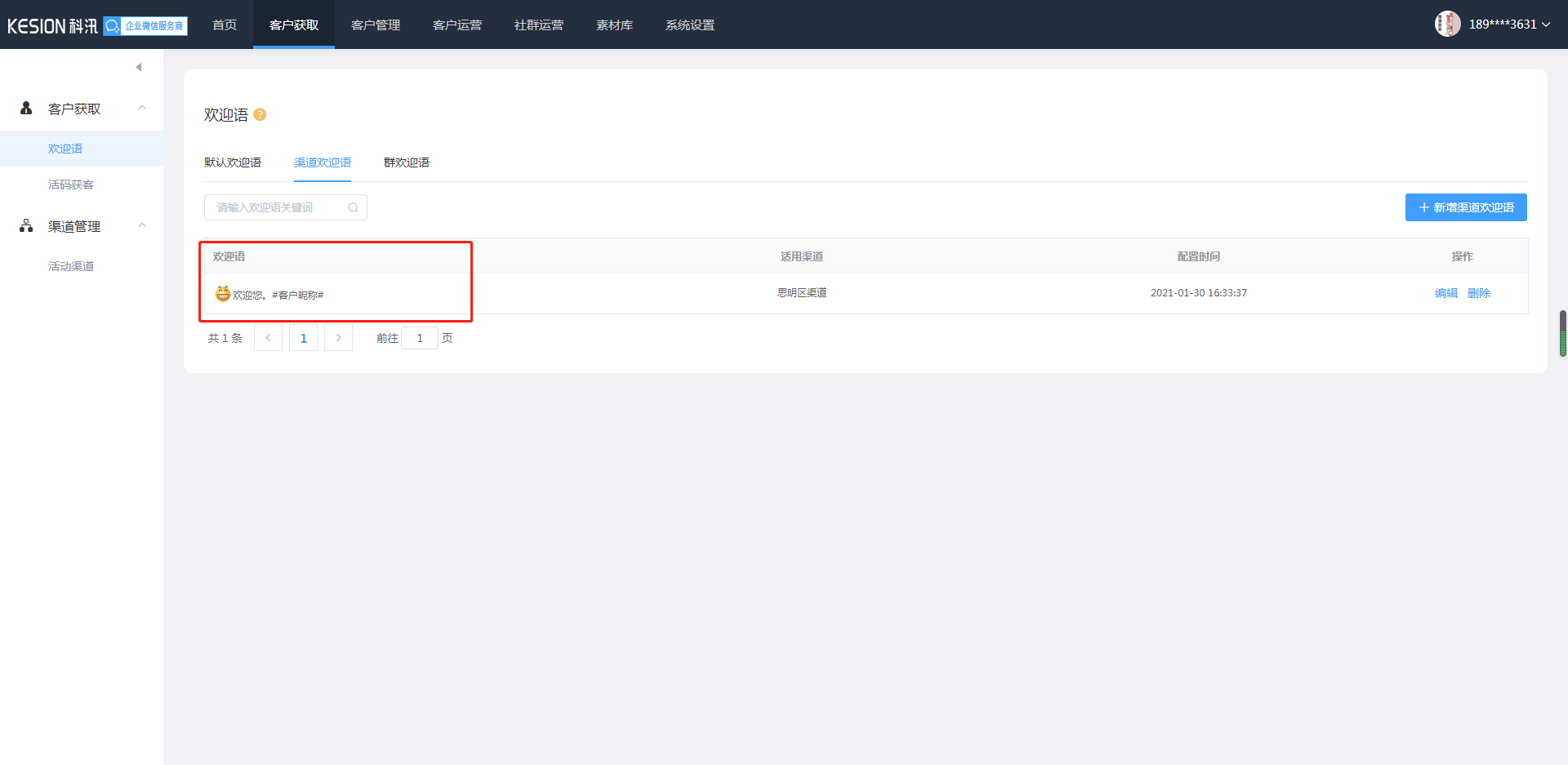The height and width of the screenshot is (765, 1568).
Task: Focus the welcome message keyword search field
Action: [286, 207]
